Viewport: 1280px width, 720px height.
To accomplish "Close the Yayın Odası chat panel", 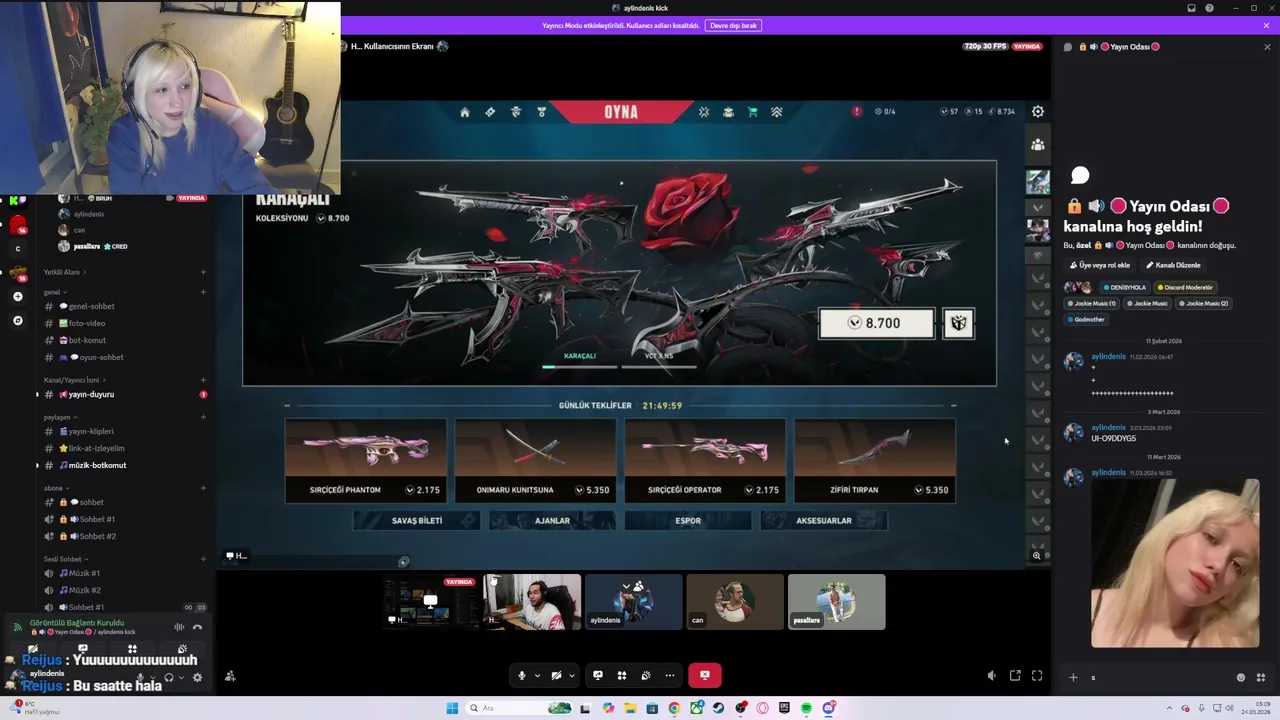I will (1267, 47).
